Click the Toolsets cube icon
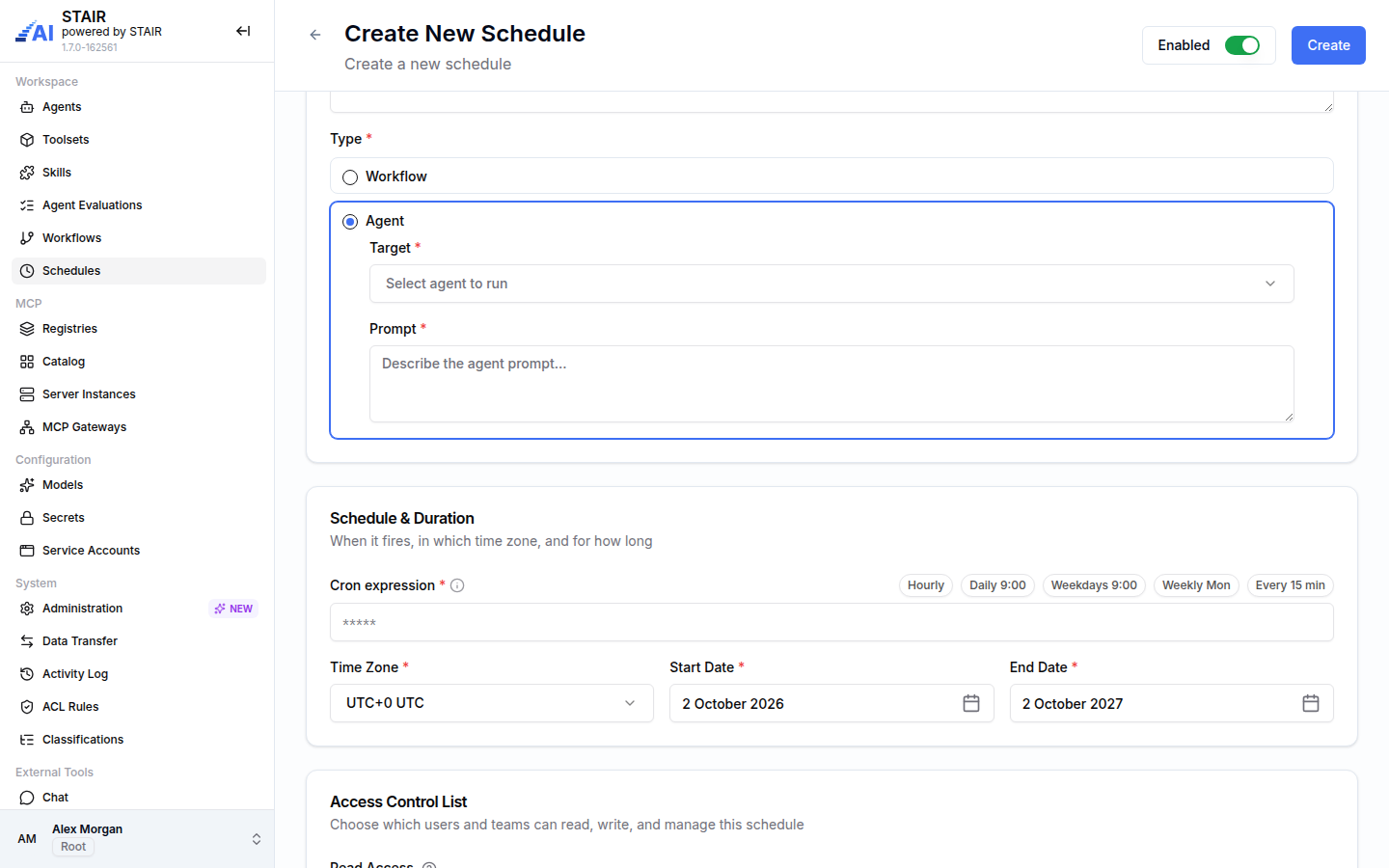The height and width of the screenshot is (868, 1389). 27,140
